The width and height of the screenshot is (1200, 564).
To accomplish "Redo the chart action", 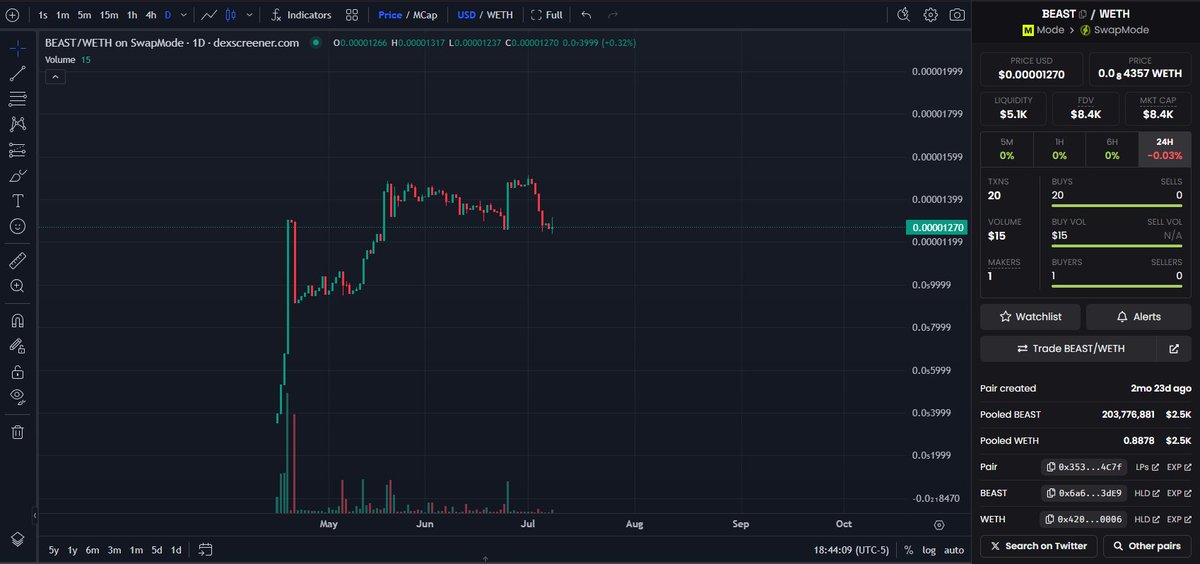I will click(612, 15).
